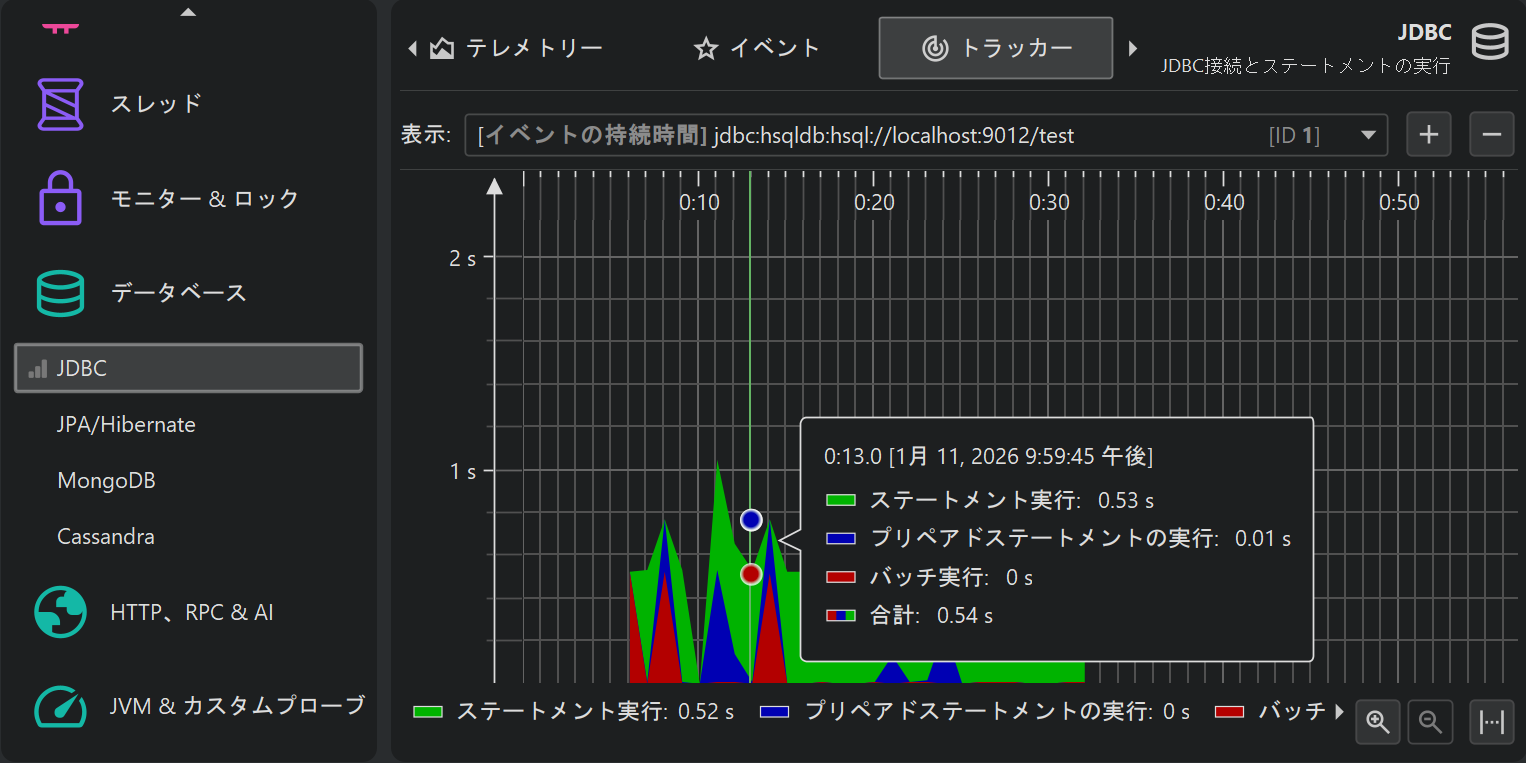Click the tooltip value バッチ実行: 0 s
The height and width of the screenshot is (763, 1526).
[951, 578]
